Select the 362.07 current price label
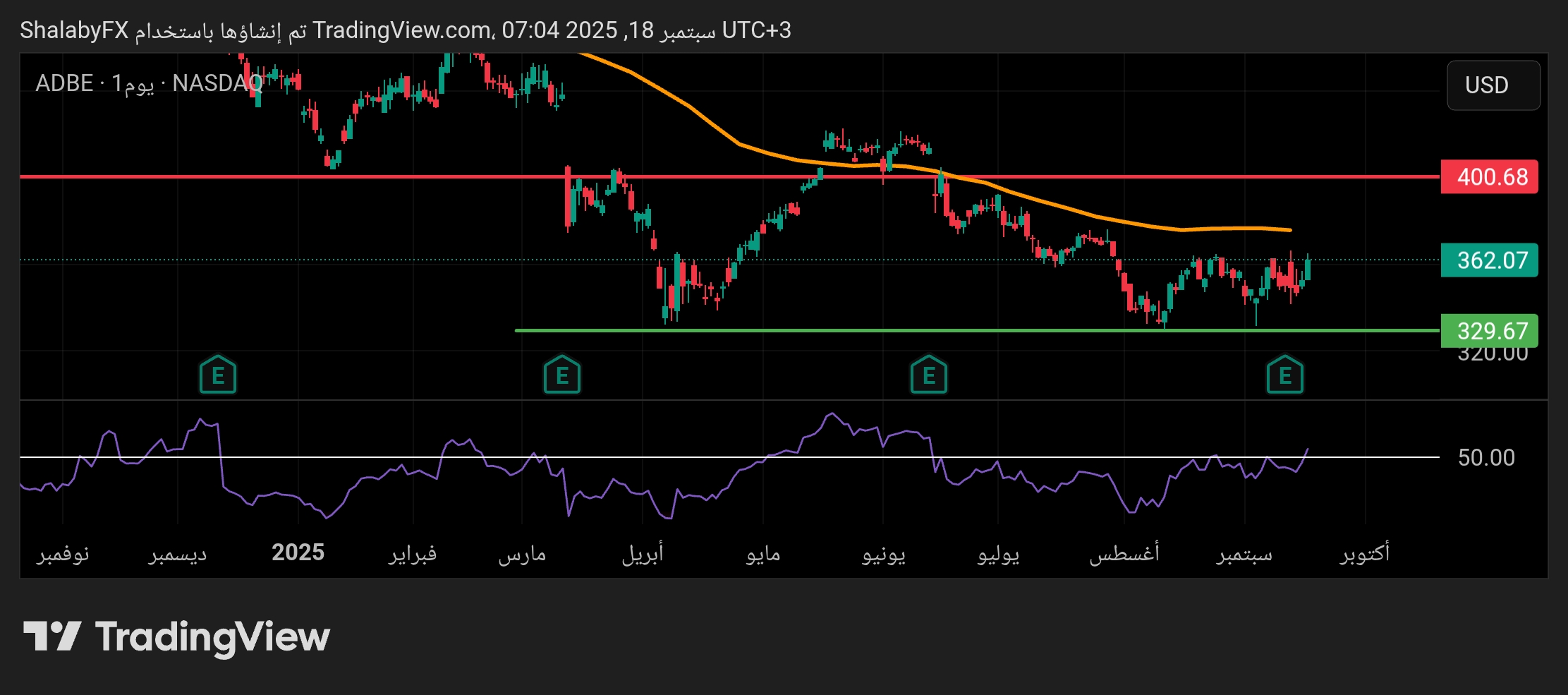This screenshot has height=695, width=1568. 1489,260
